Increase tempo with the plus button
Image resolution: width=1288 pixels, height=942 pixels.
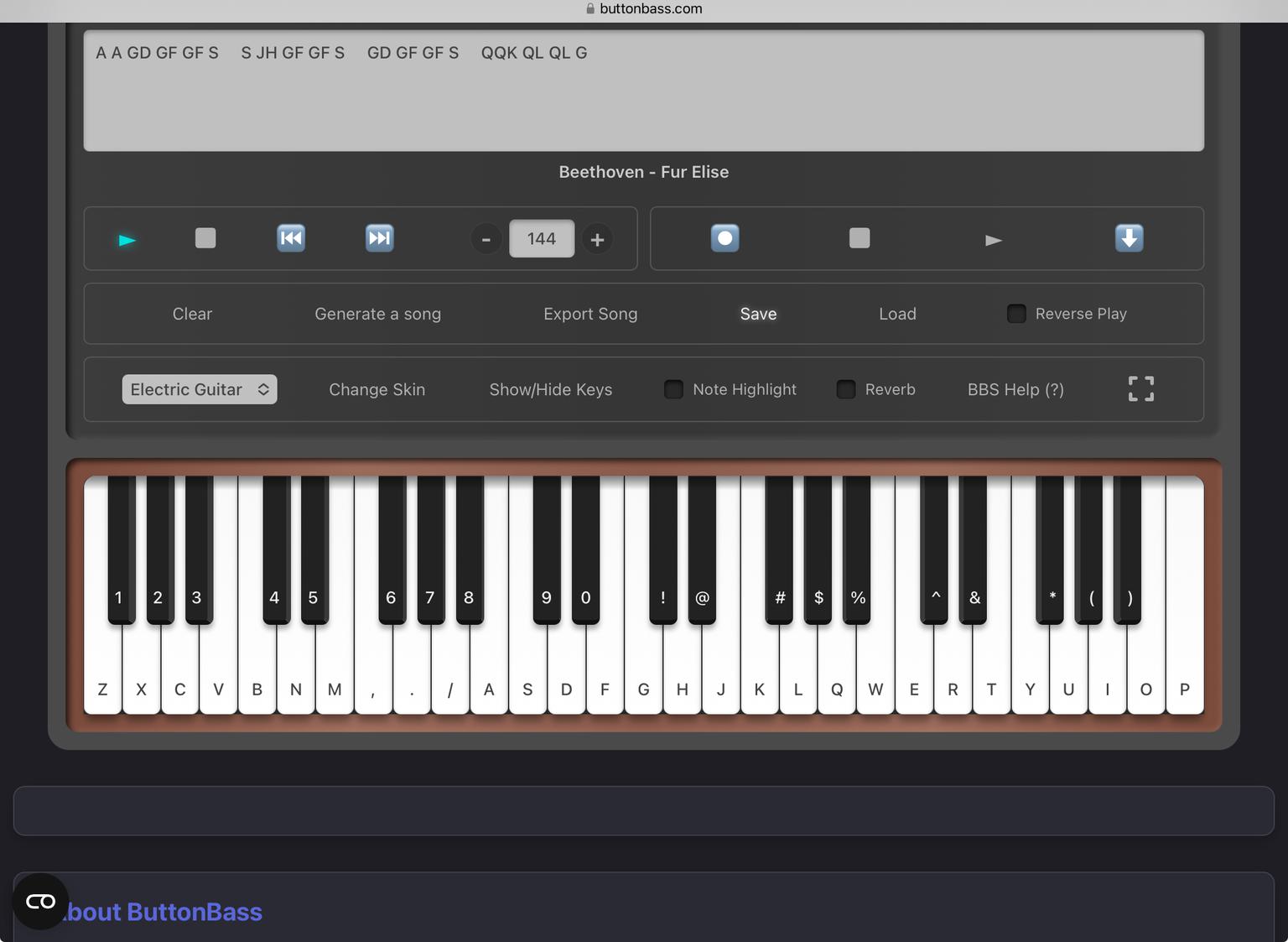click(x=597, y=240)
